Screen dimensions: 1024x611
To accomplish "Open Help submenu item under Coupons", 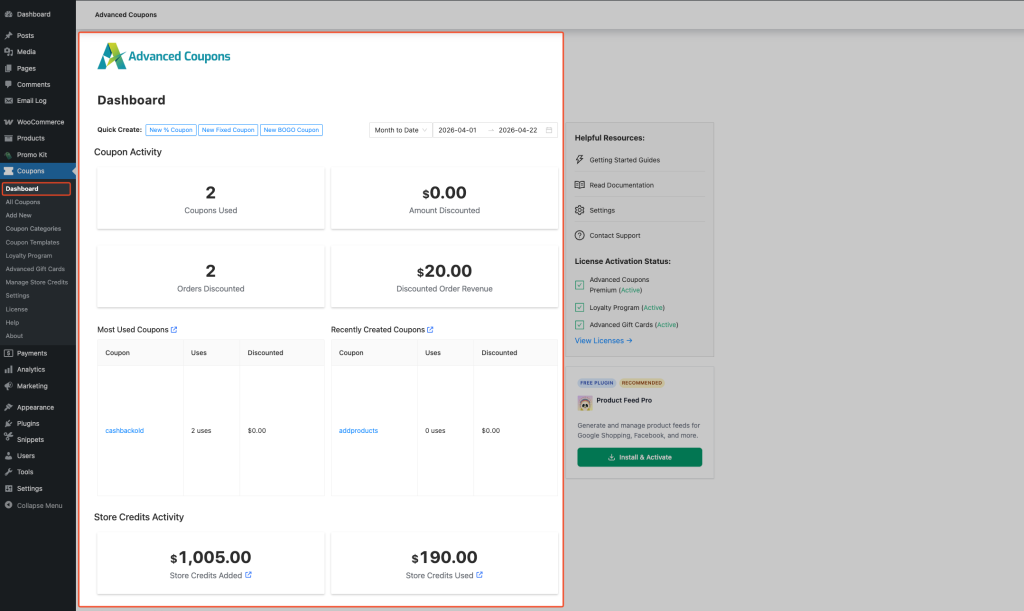I will (12, 322).
